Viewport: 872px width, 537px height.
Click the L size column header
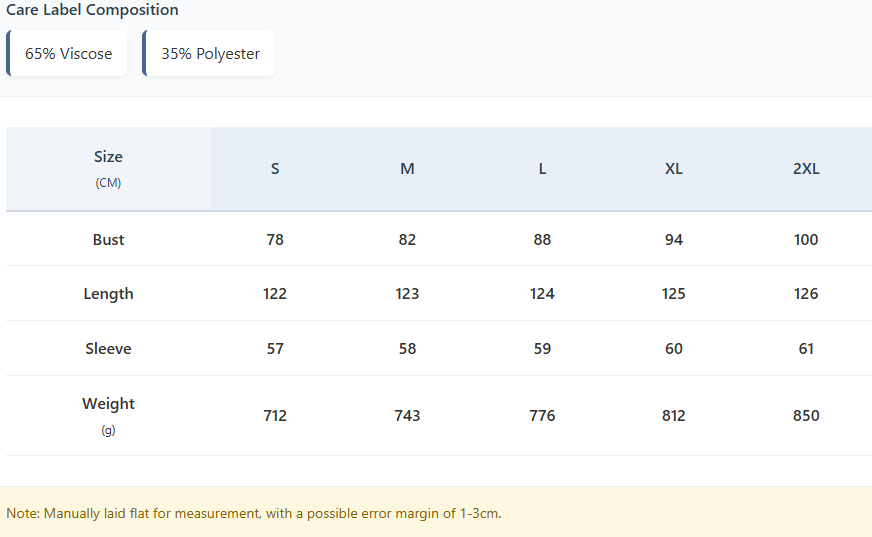point(542,169)
